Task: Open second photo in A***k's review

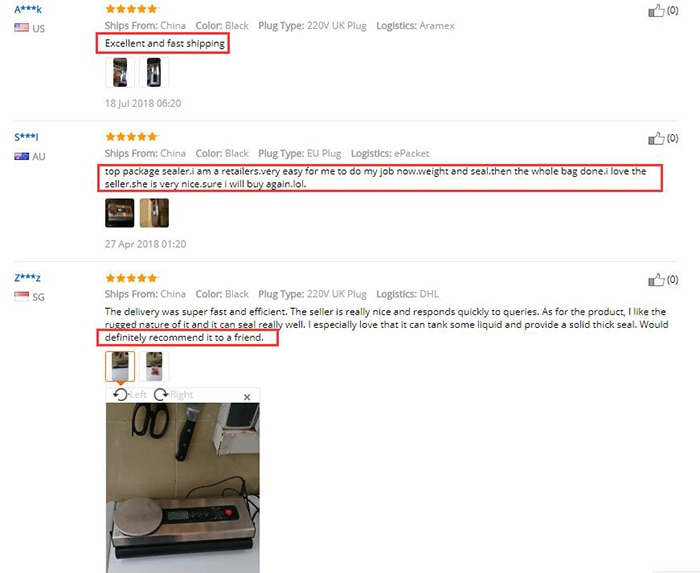Action: click(x=154, y=72)
